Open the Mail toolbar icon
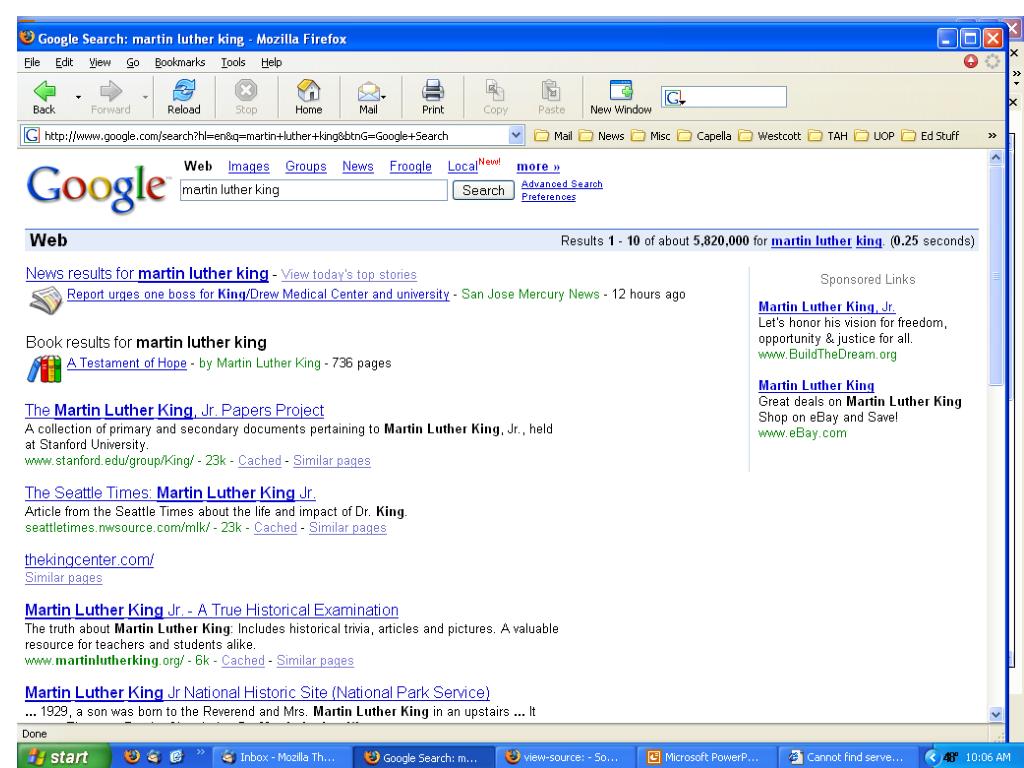 click(x=368, y=91)
